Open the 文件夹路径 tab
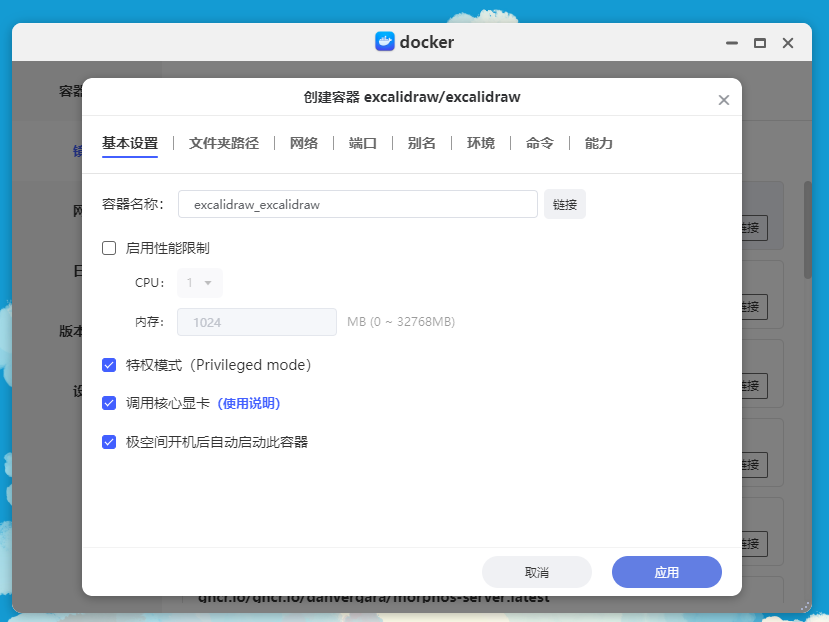Screen dimensions: 829x622 tap(224, 143)
